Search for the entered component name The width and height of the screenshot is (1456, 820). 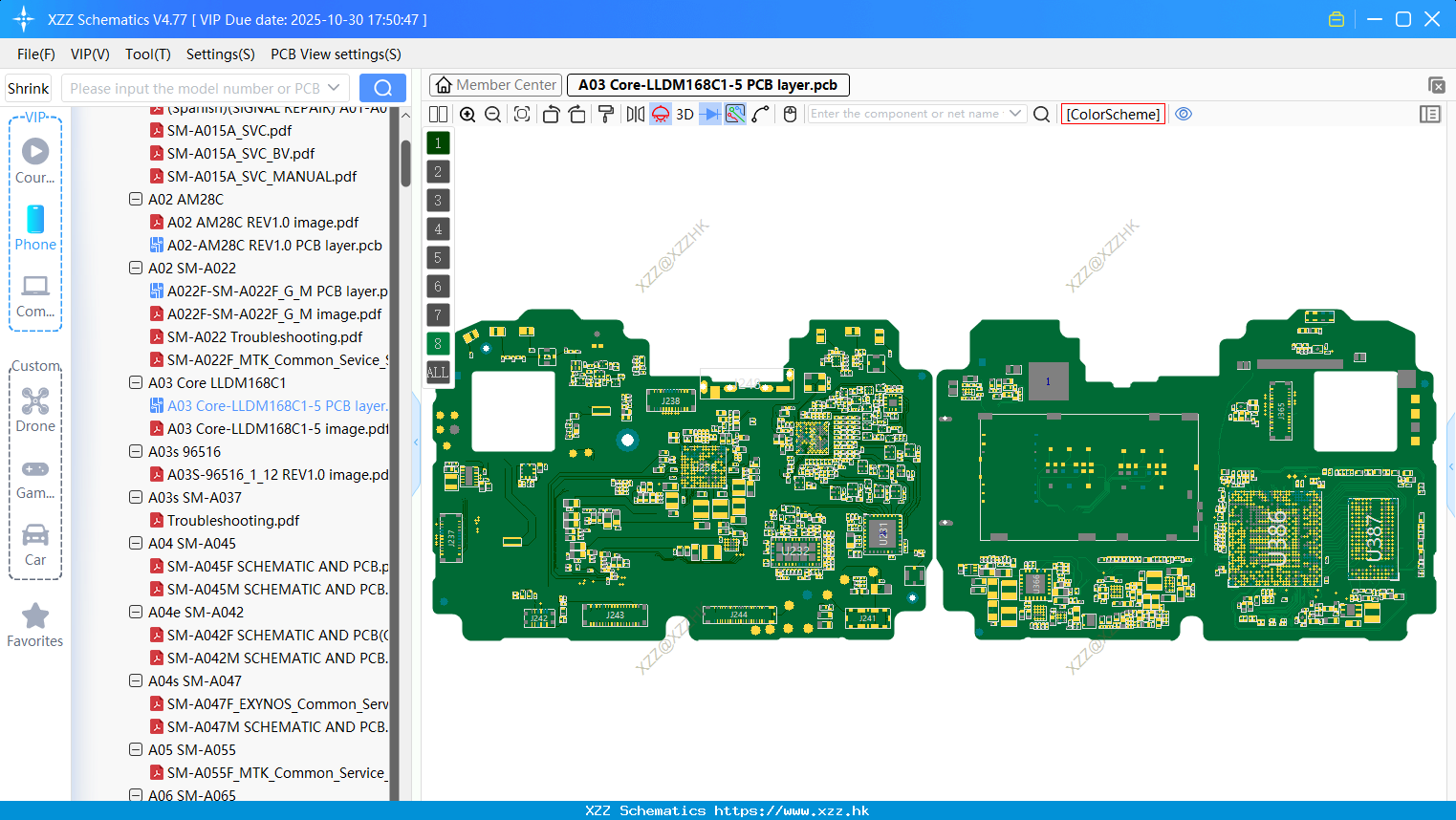click(x=1042, y=114)
